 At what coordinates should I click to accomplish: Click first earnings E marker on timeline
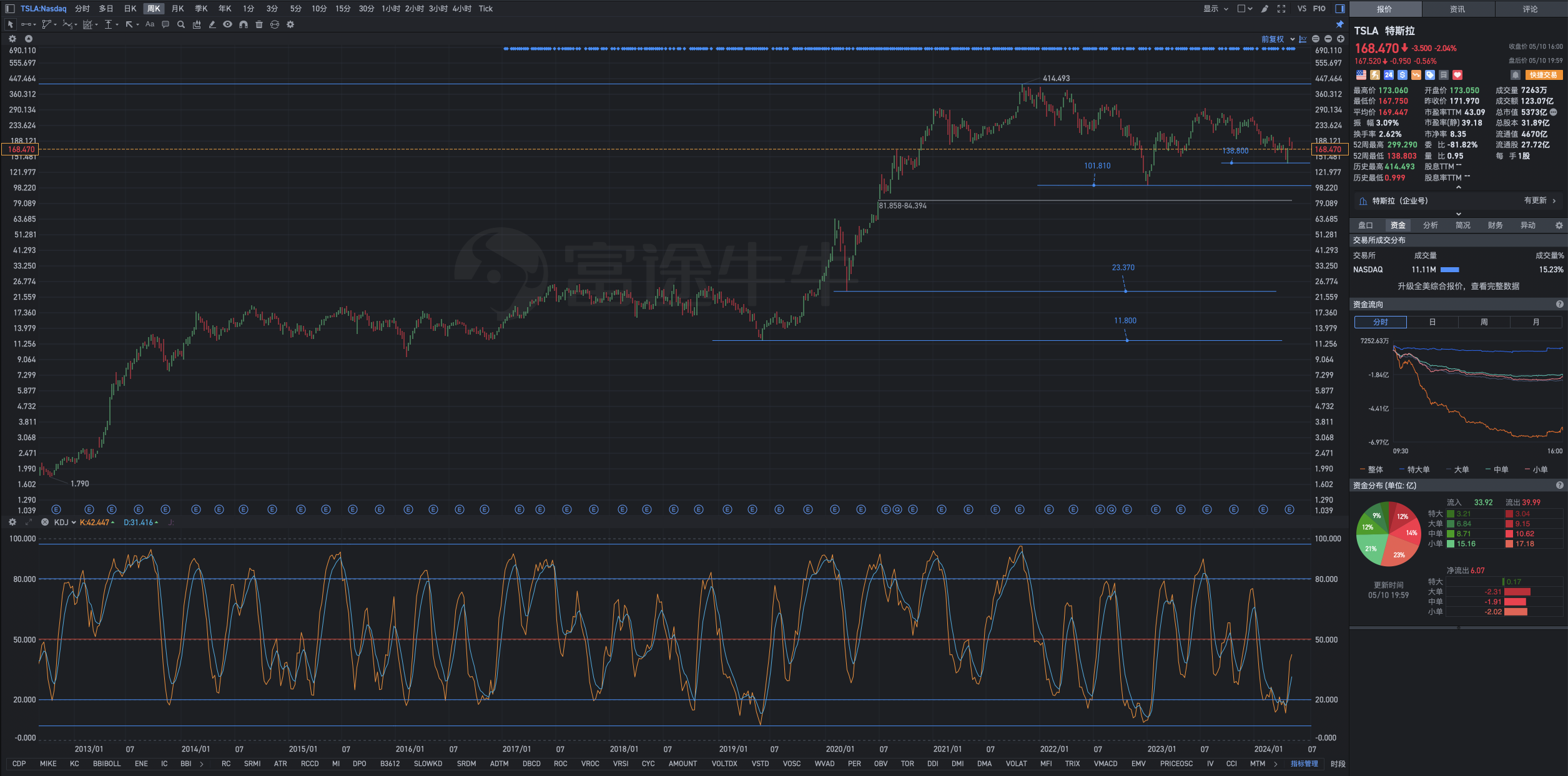56,509
